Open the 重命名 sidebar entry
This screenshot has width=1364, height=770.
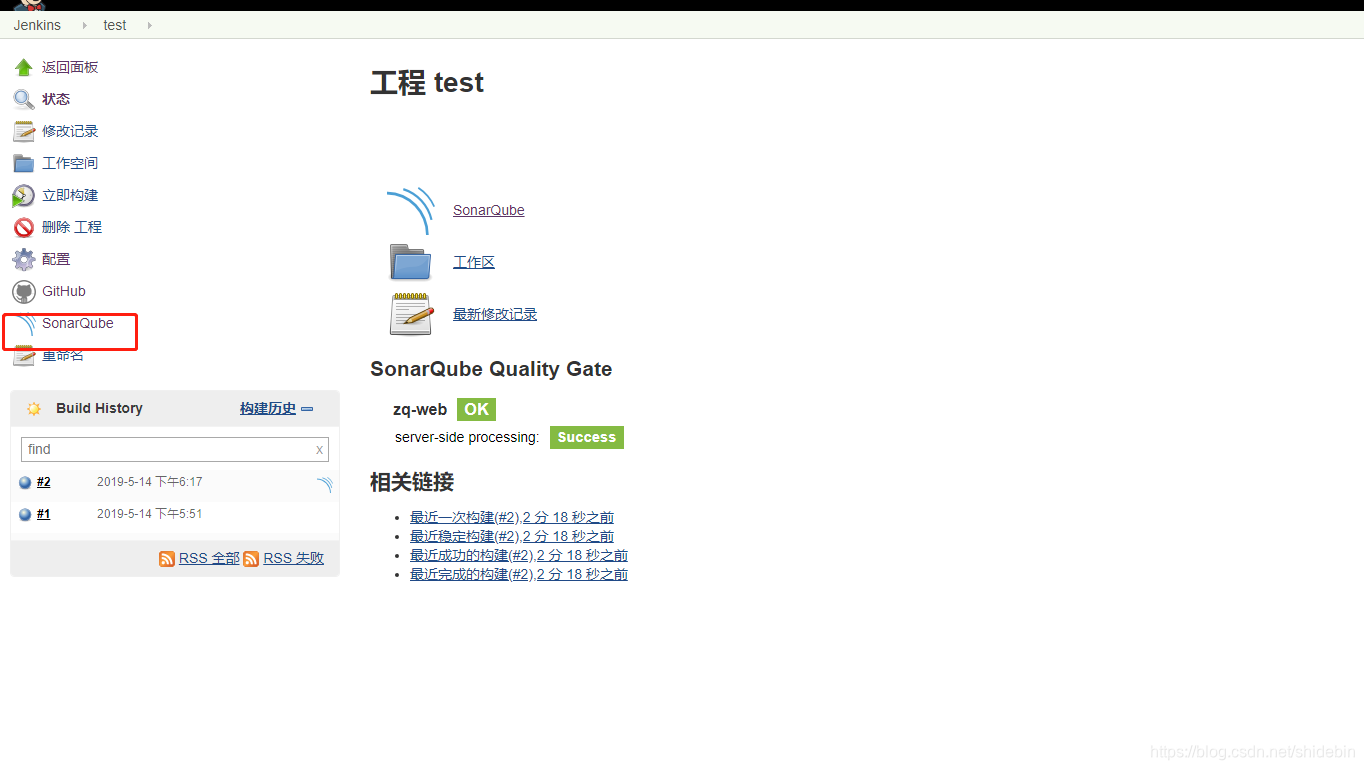click(63, 355)
